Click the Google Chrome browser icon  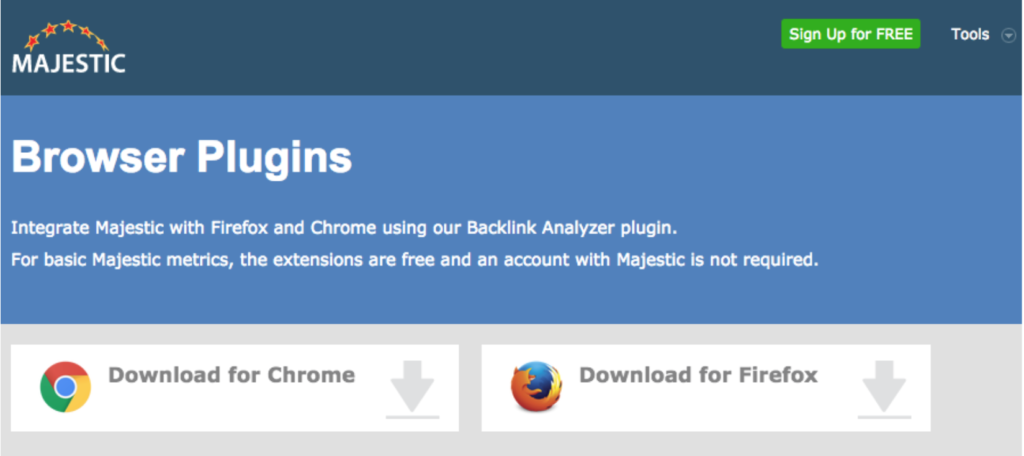(65, 387)
